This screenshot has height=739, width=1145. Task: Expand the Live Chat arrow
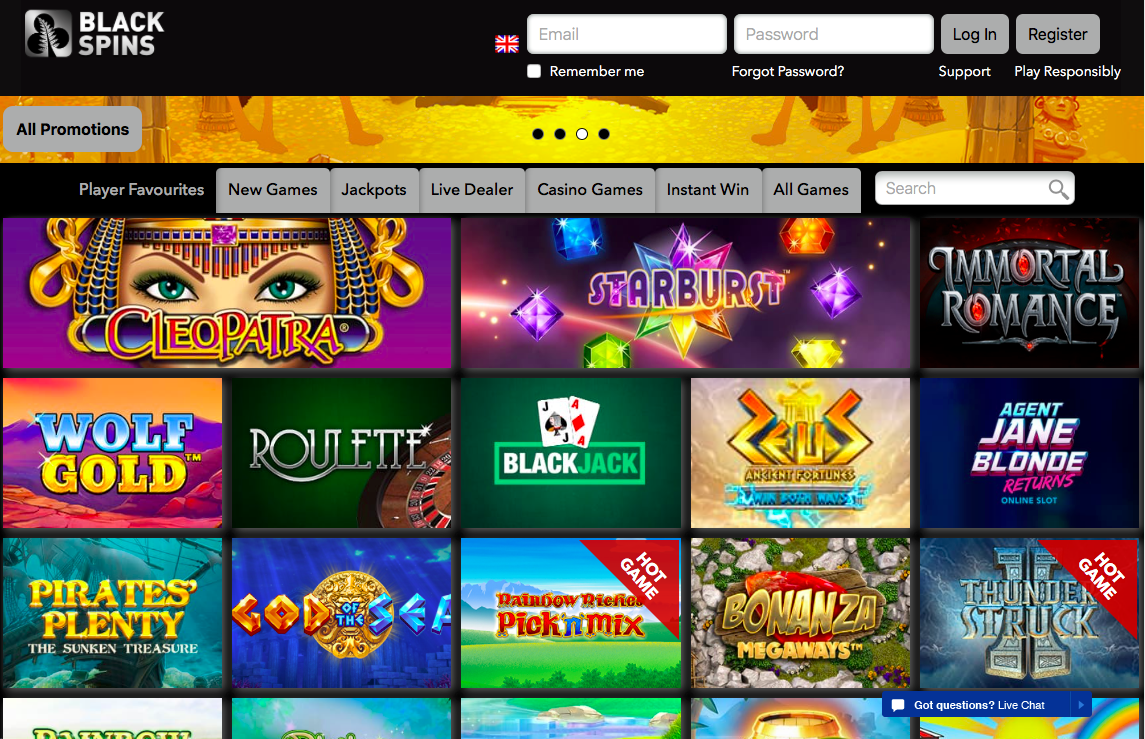pyautogui.click(x=1081, y=705)
